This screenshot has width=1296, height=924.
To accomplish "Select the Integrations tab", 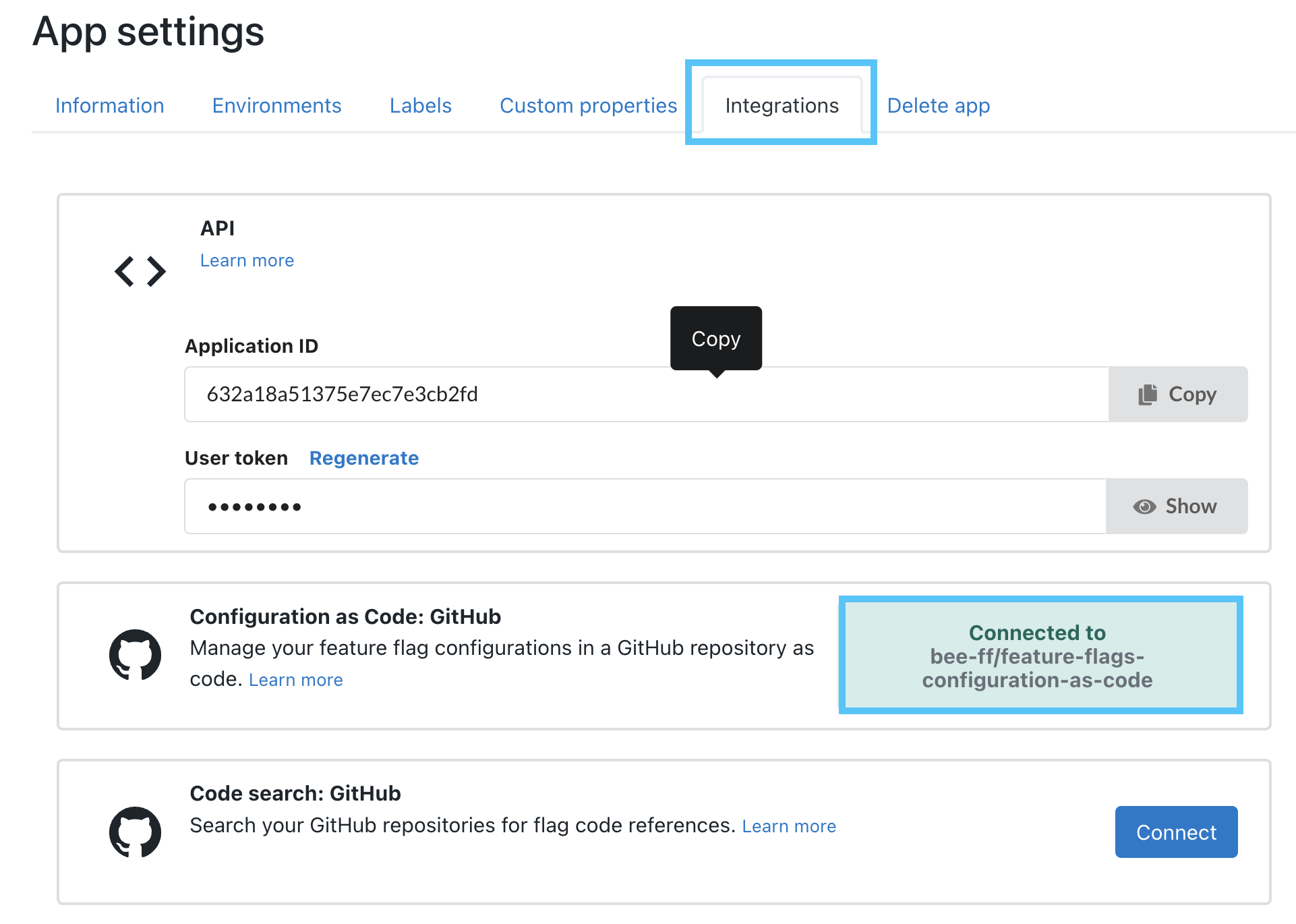I will [x=783, y=106].
